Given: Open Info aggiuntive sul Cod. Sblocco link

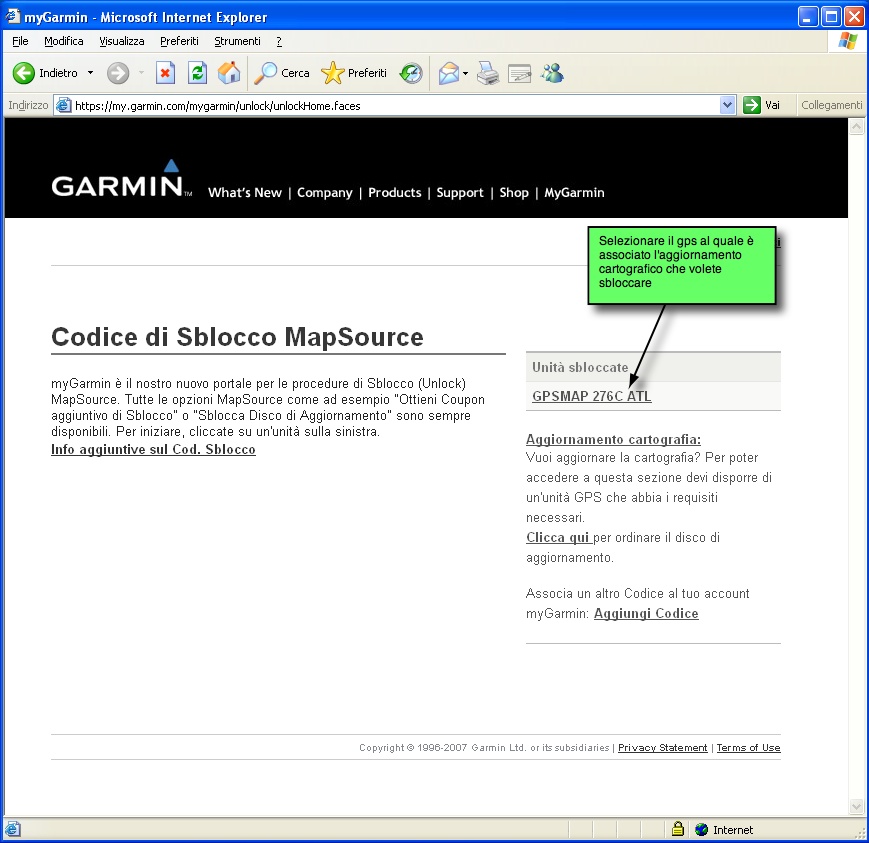Looking at the screenshot, I should pyautogui.click(x=153, y=450).
